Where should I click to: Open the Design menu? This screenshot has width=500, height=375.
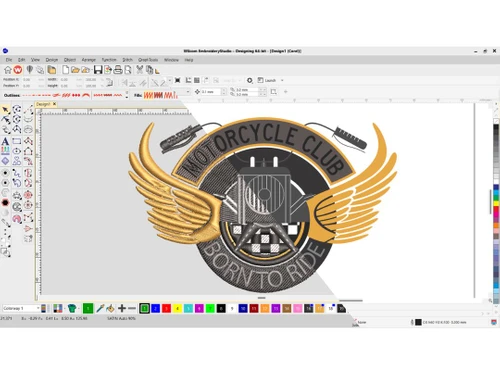[52, 60]
